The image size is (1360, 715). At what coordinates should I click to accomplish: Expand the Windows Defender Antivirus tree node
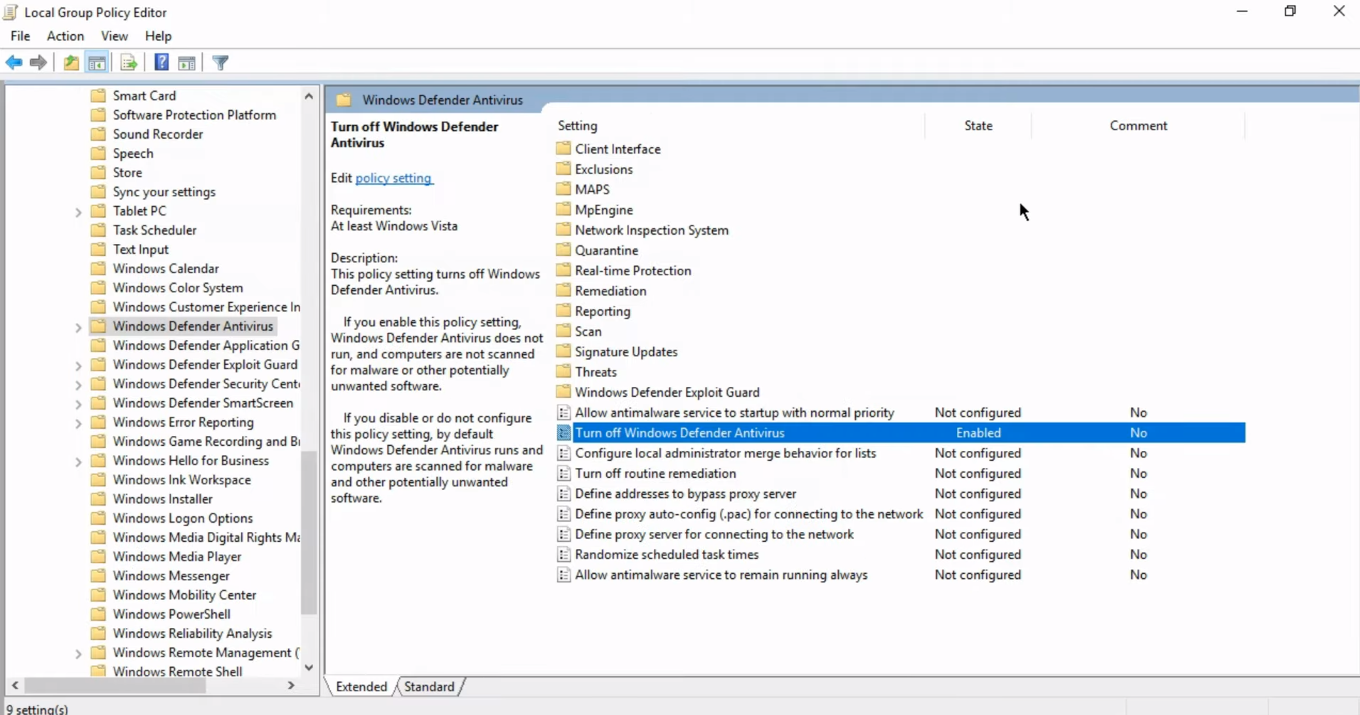[x=78, y=327]
